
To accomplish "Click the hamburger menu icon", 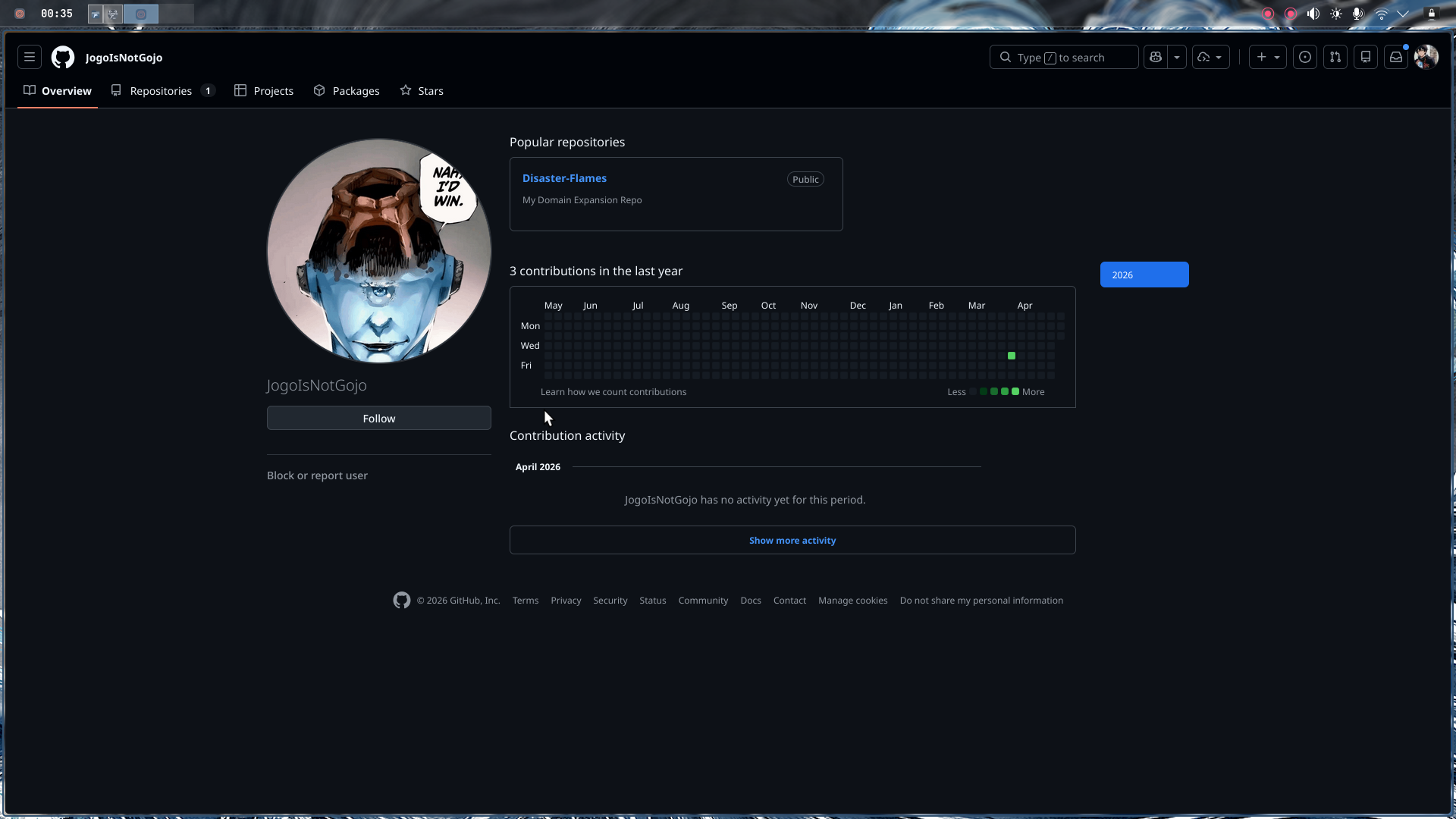I will coord(29,57).
